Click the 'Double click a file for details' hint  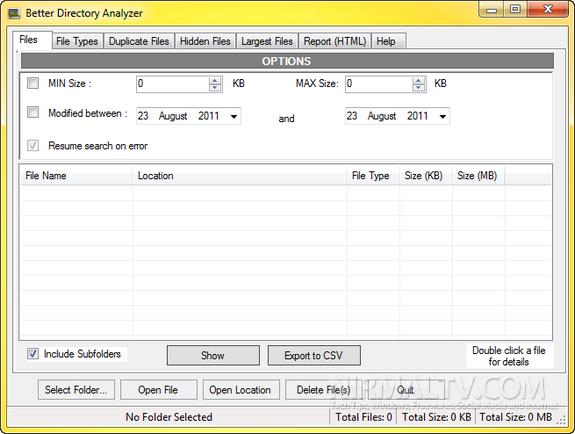[x=509, y=356]
